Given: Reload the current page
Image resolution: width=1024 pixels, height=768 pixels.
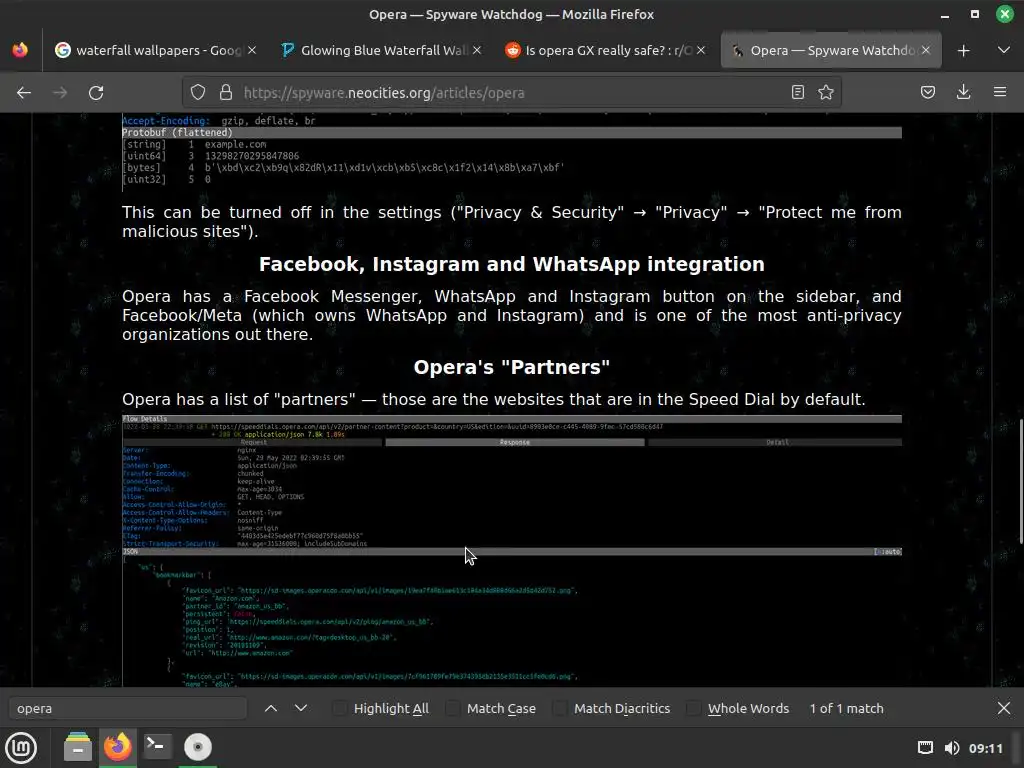Looking at the screenshot, I should tap(96, 93).
